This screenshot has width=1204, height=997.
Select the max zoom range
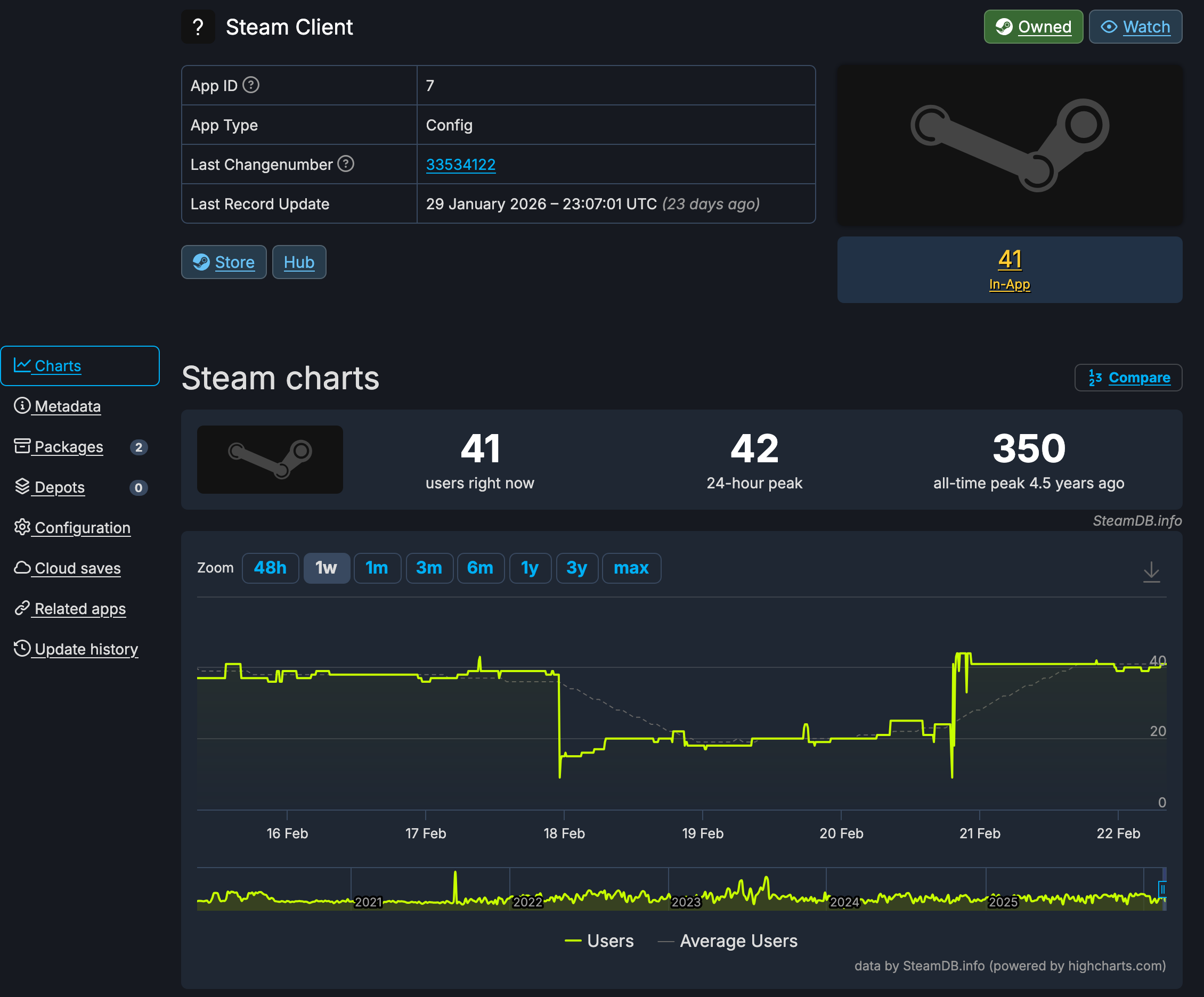pos(631,568)
